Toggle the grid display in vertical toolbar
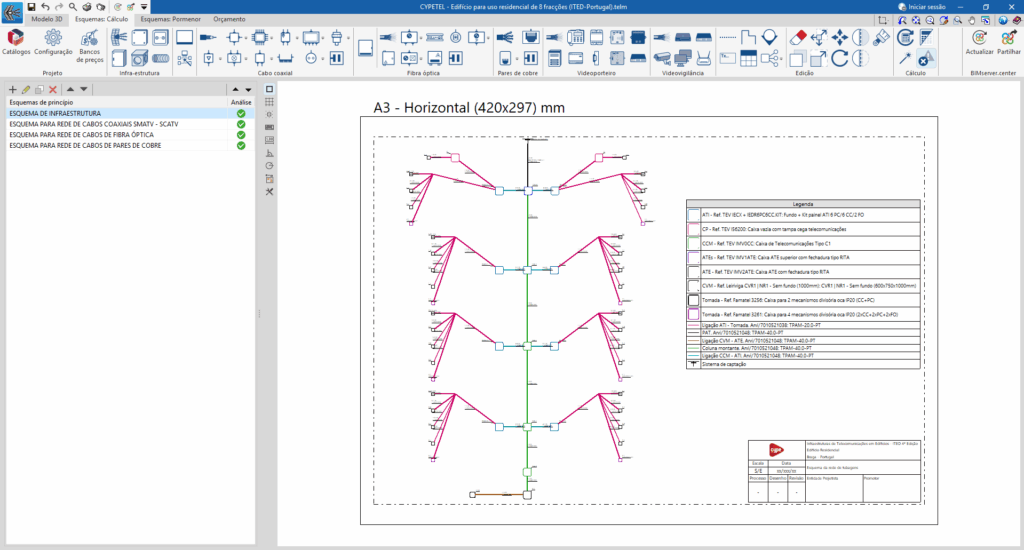This screenshot has width=1024, height=550. click(x=269, y=102)
